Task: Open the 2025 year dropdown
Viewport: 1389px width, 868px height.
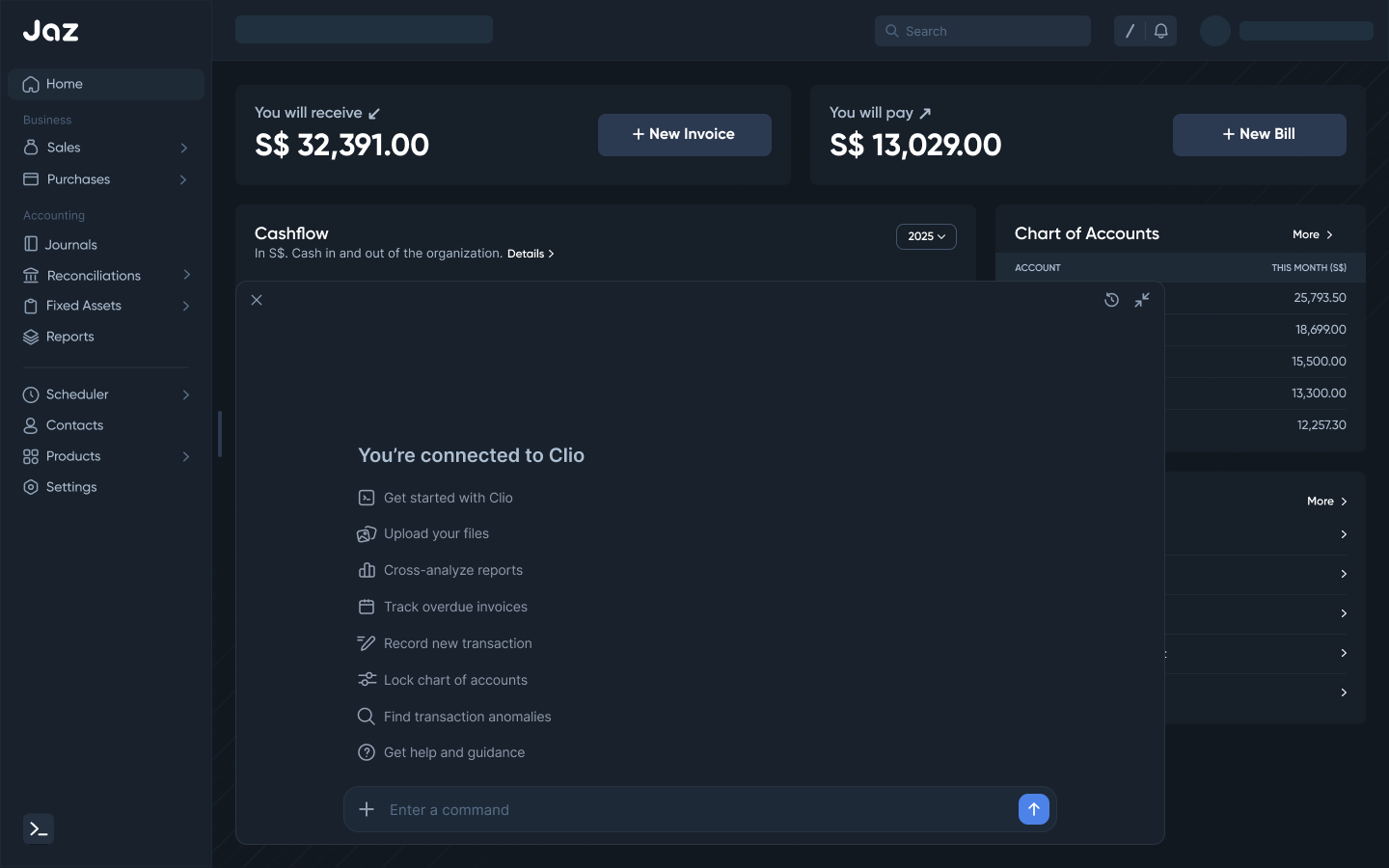Action: (926, 236)
